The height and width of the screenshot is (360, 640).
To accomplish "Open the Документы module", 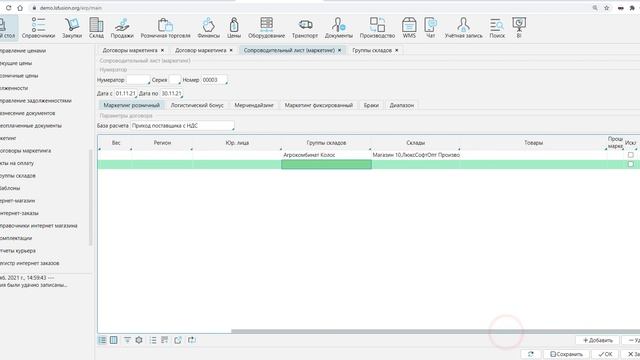I will coord(339,28).
